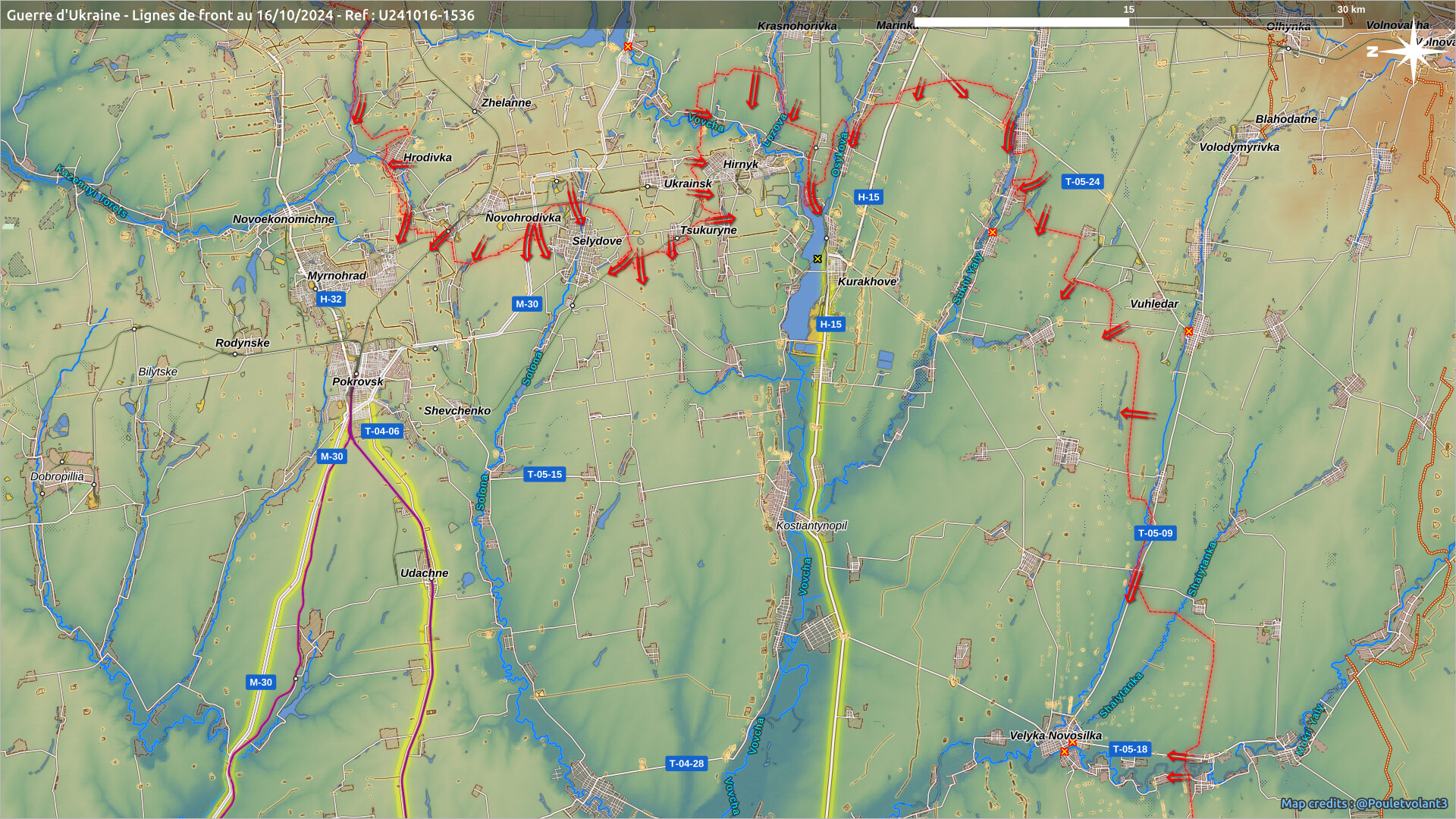The height and width of the screenshot is (819, 1456).
Task: Click the T-05-15 road badge
Action: coord(544,475)
